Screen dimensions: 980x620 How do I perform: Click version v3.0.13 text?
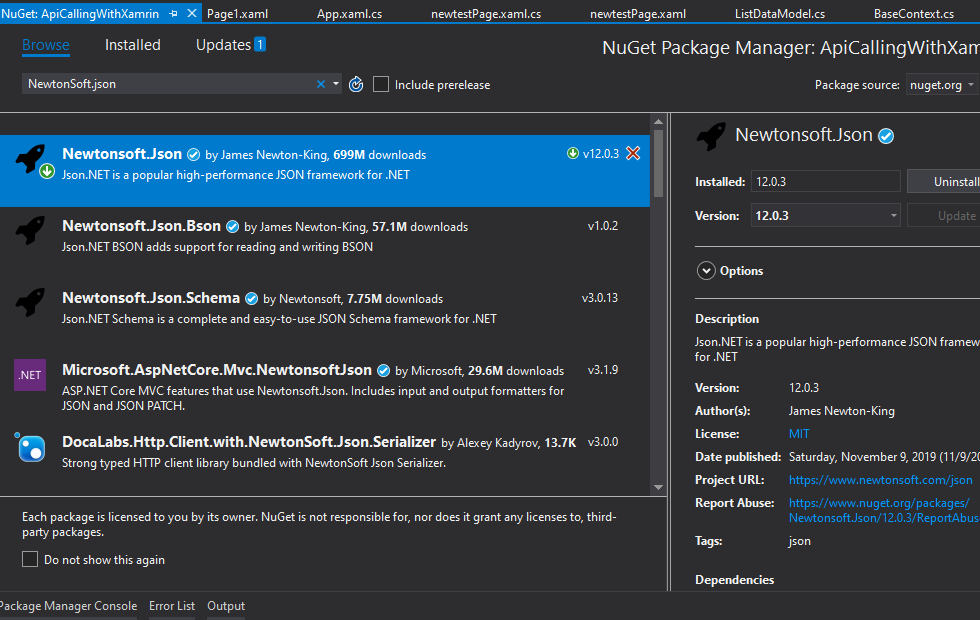(599, 298)
